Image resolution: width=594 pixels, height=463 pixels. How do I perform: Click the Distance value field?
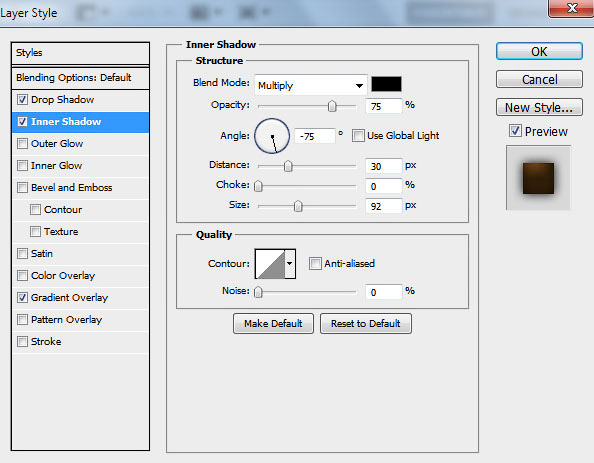[383, 166]
